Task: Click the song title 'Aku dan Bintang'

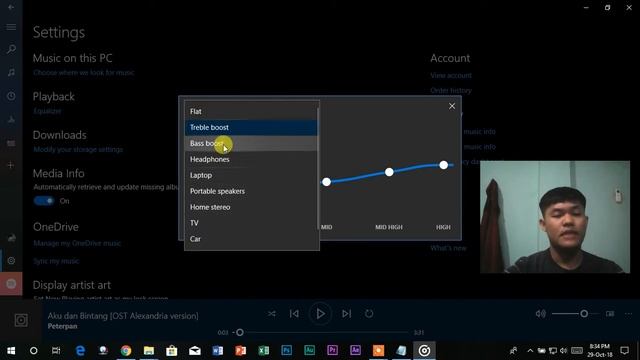Action: pyautogui.click(x=123, y=316)
